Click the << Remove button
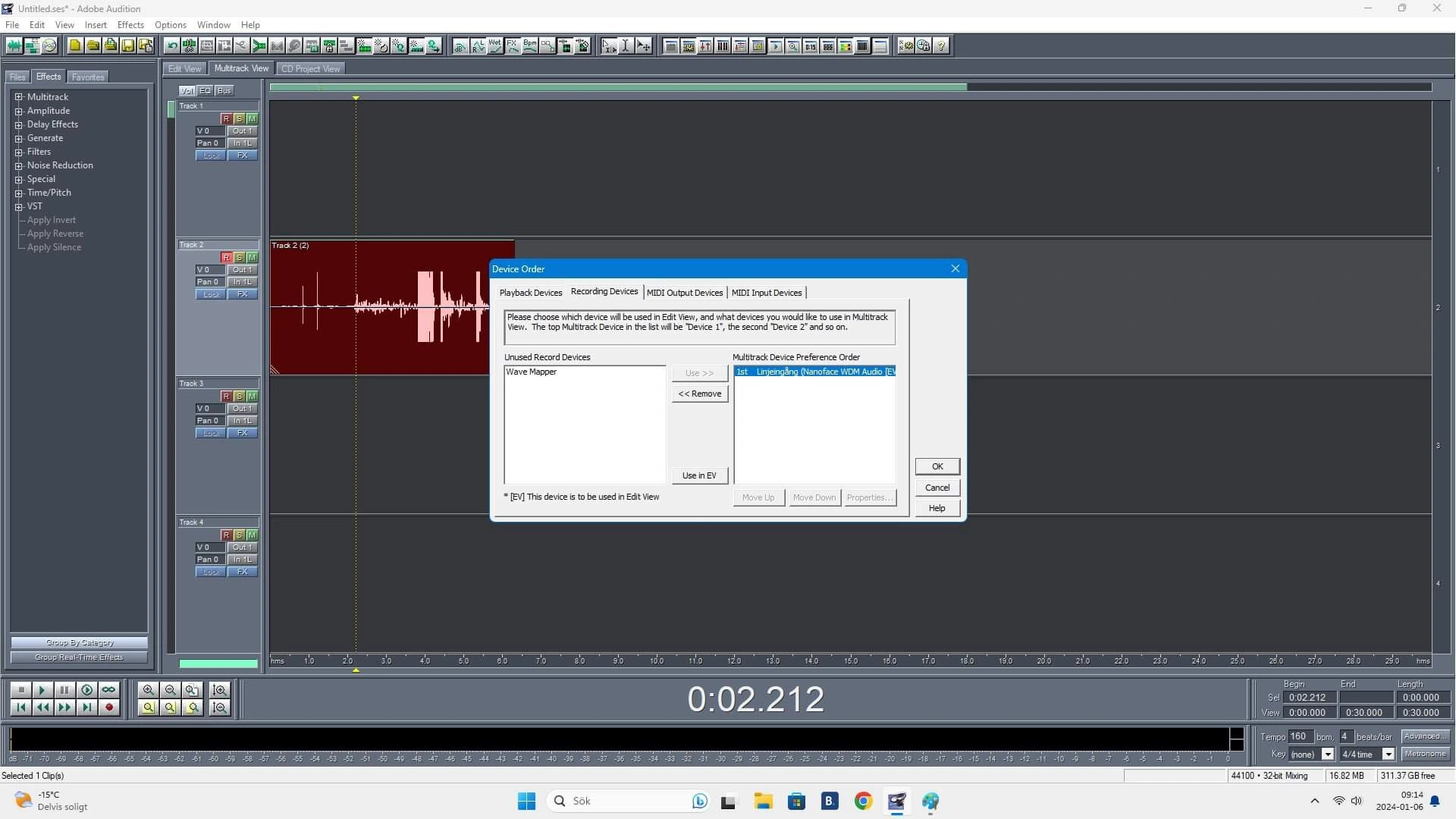 pyautogui.click(x=699, y=394)
